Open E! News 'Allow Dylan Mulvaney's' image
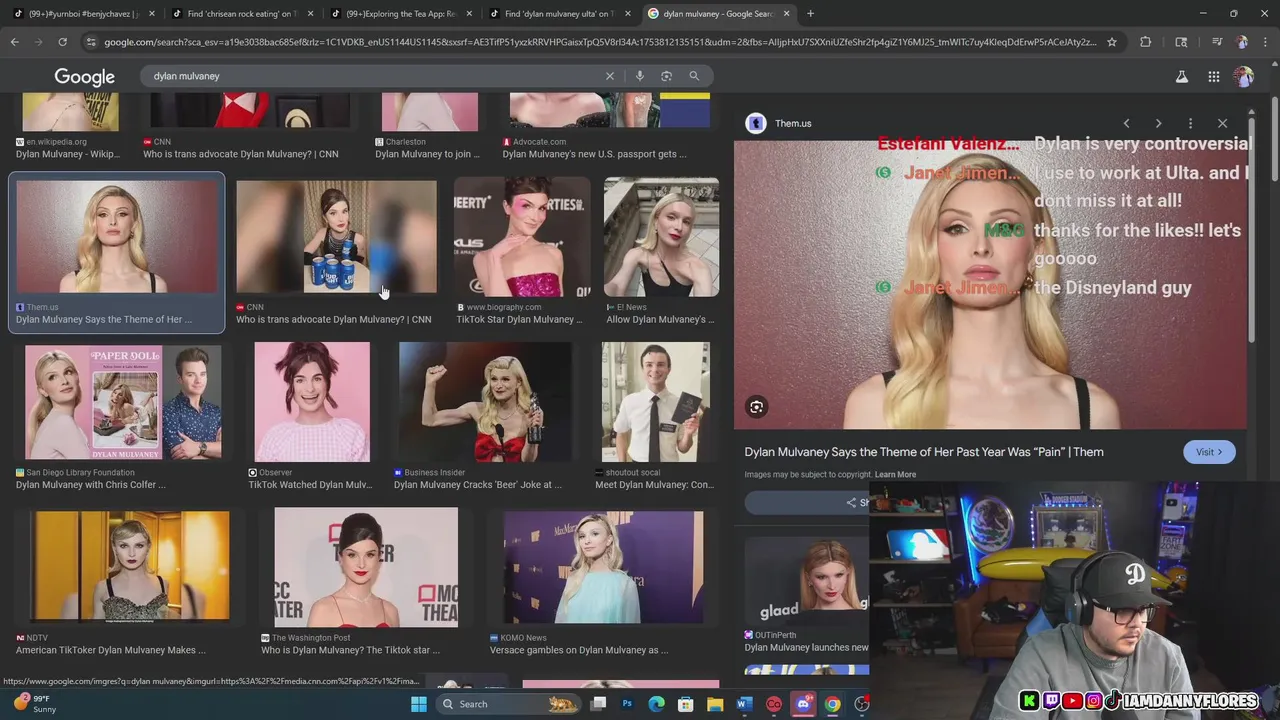The image size is (1280, 720). [661, 237]
